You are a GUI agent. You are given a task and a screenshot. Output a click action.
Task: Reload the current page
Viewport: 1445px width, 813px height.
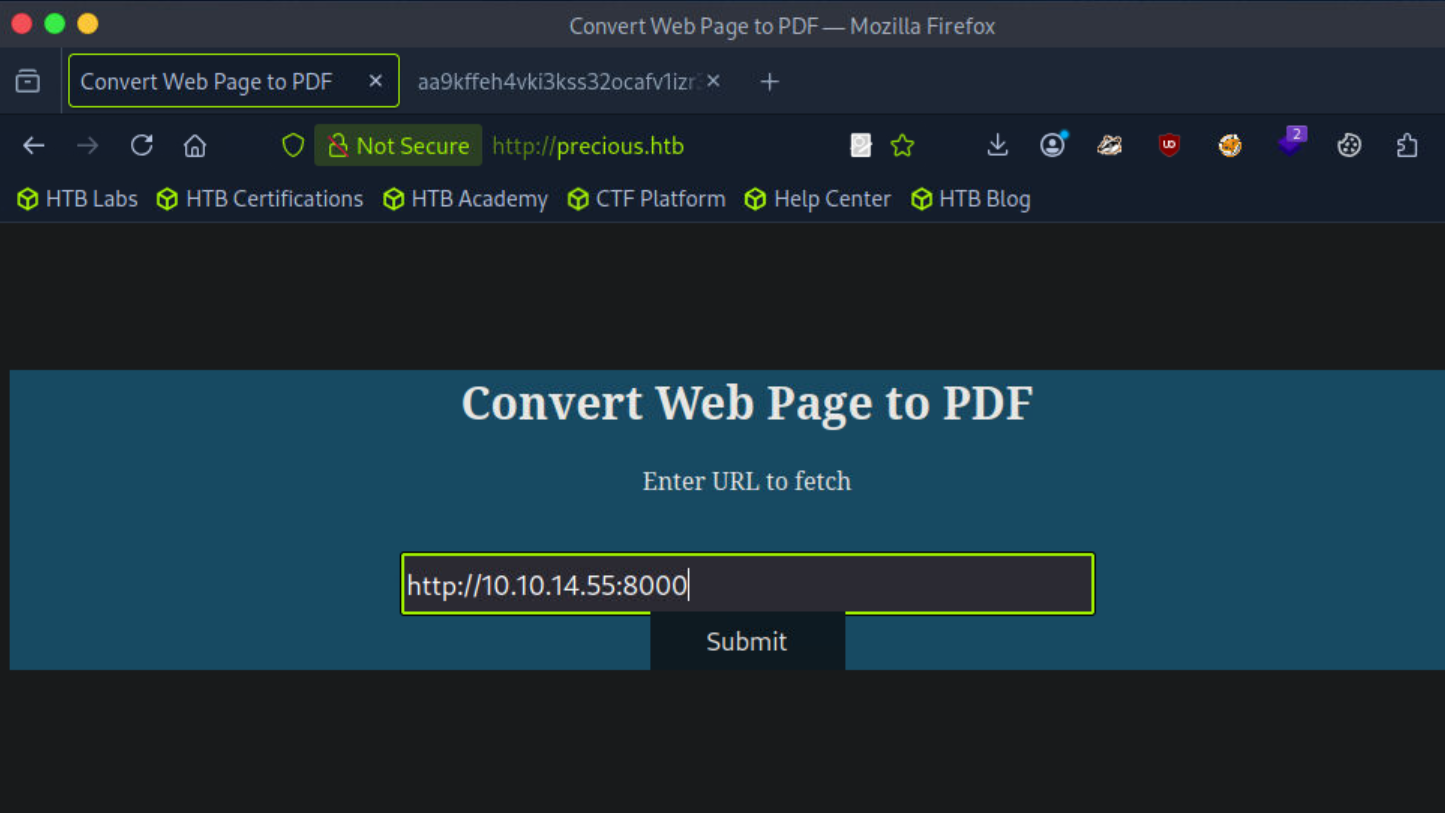coord(142,146)
